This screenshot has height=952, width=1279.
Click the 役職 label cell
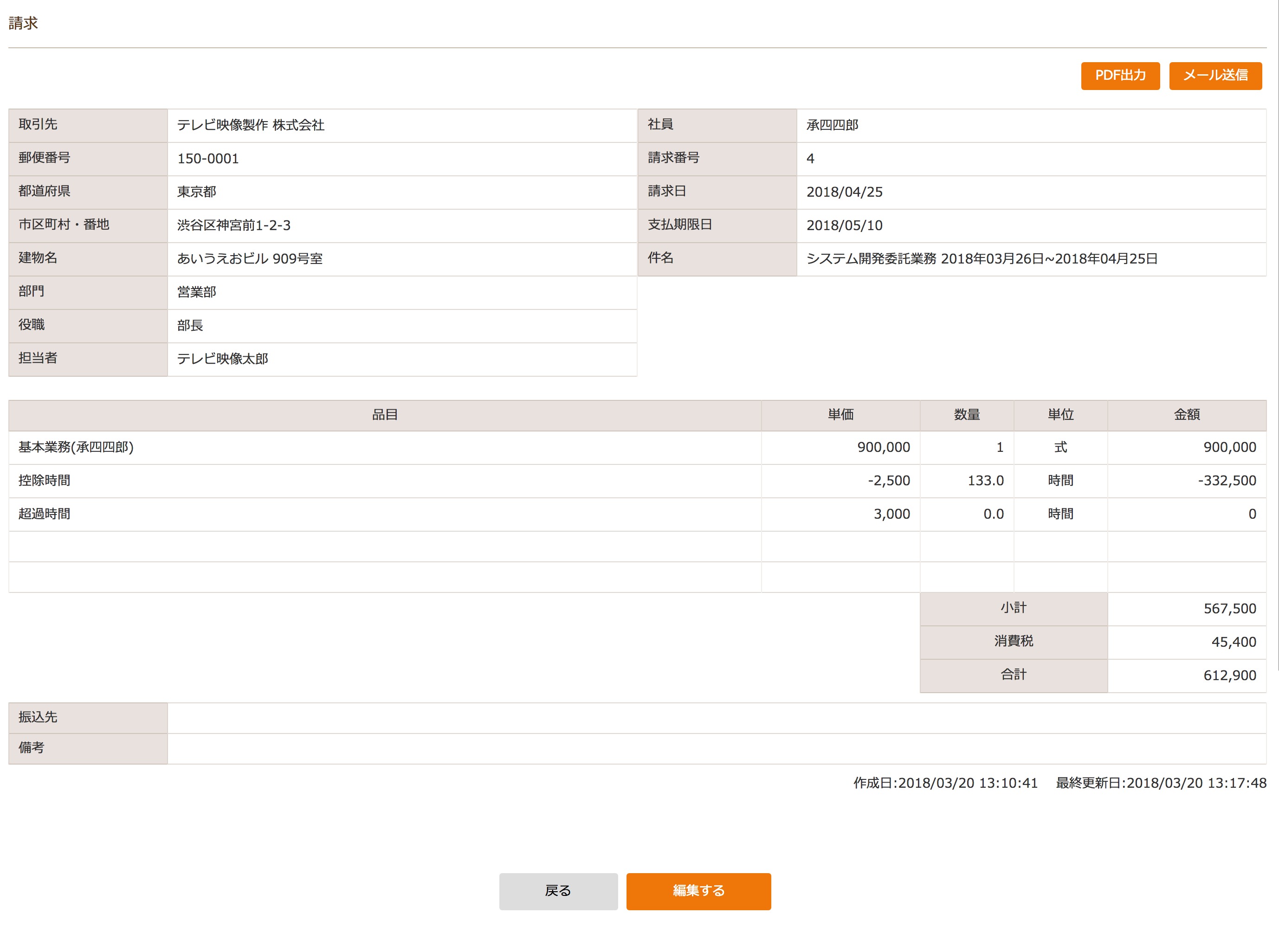pyautogui.click(x=88, y=326)
